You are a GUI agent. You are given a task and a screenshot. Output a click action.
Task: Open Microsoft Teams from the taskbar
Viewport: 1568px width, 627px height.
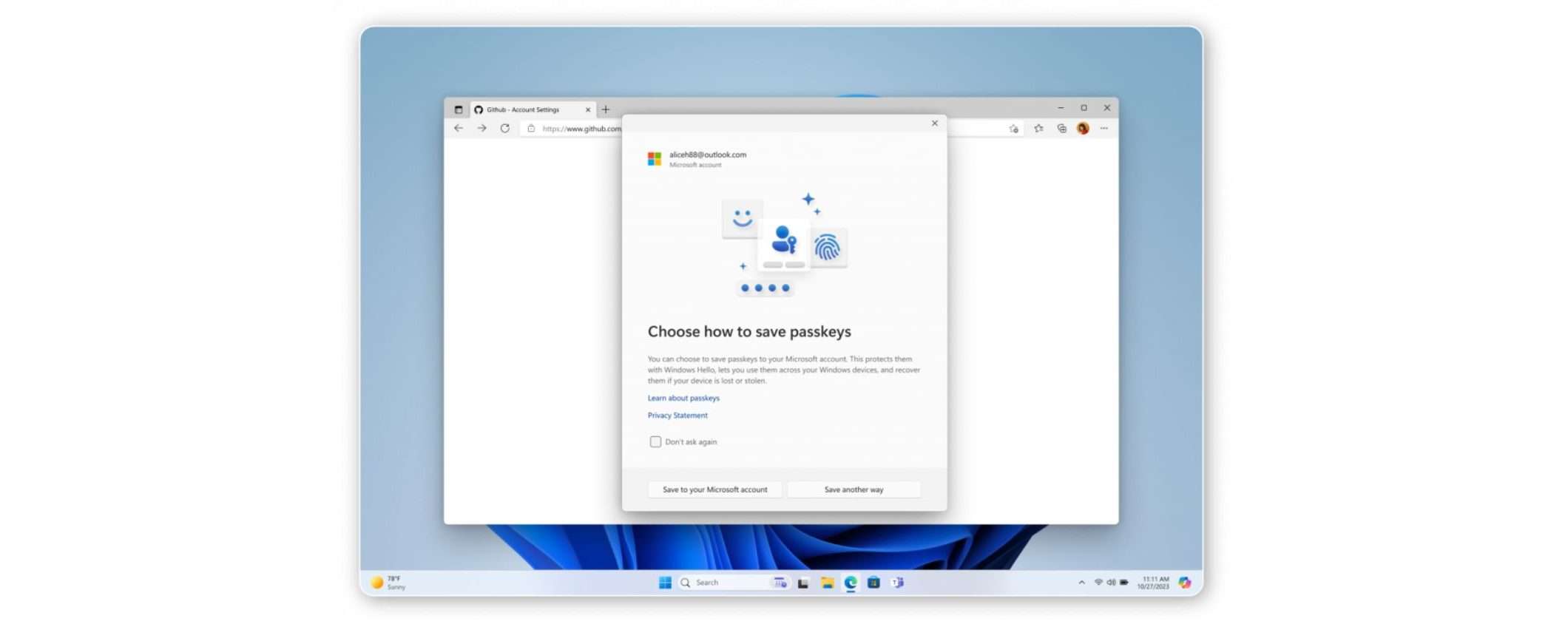(897, 583)
